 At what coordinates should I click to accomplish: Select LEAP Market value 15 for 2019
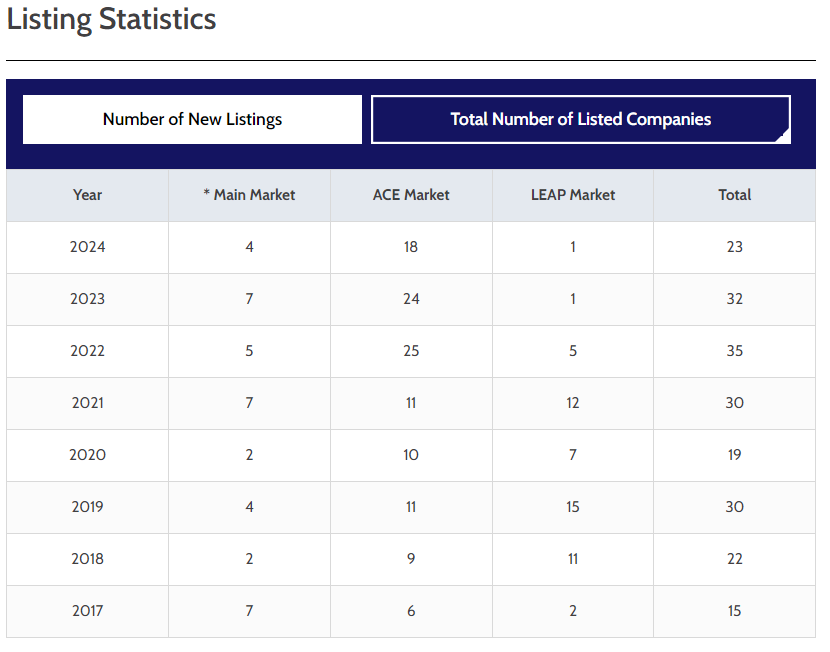573,507
